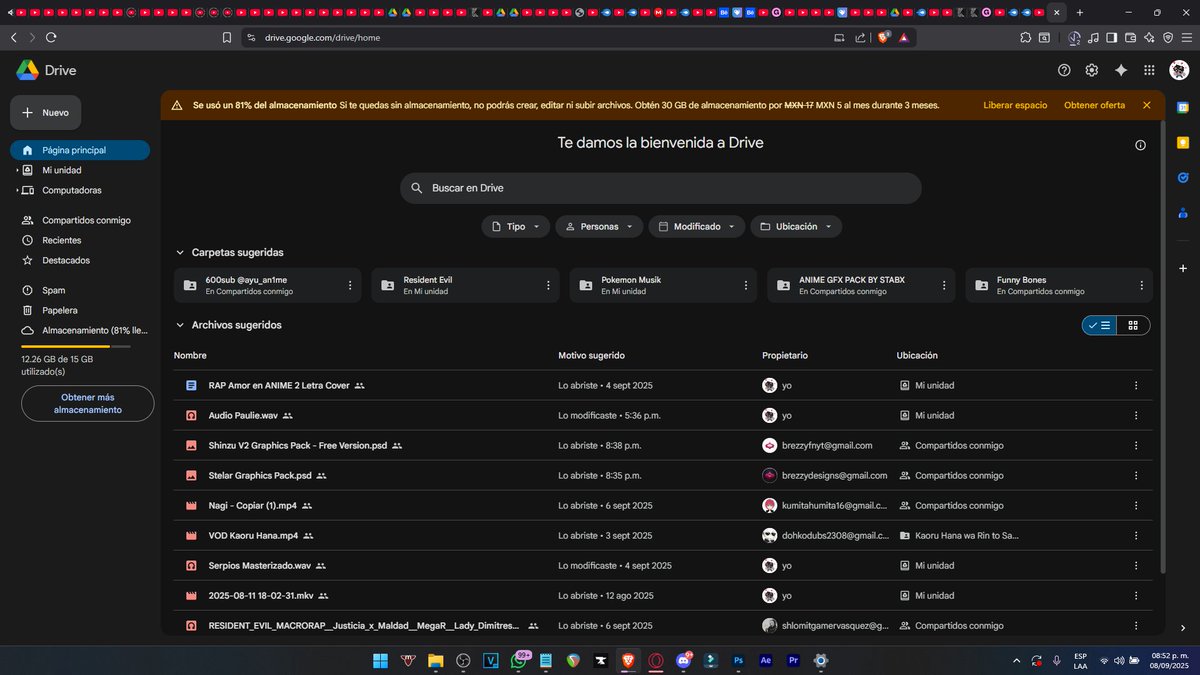Open Papelera in sidebar

click(x=80, y=310)
